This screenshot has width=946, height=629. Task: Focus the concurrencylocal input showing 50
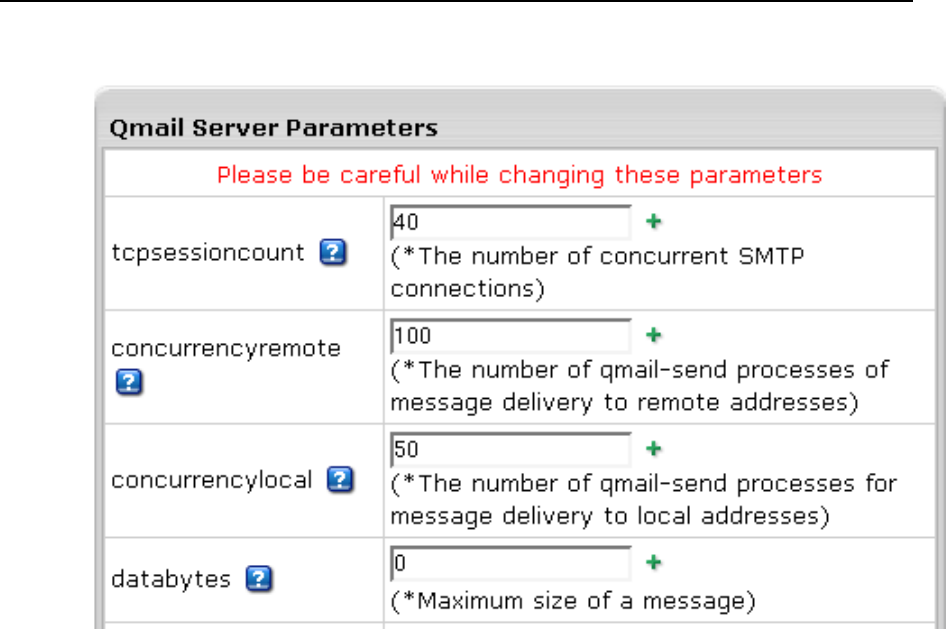(510, 449)
